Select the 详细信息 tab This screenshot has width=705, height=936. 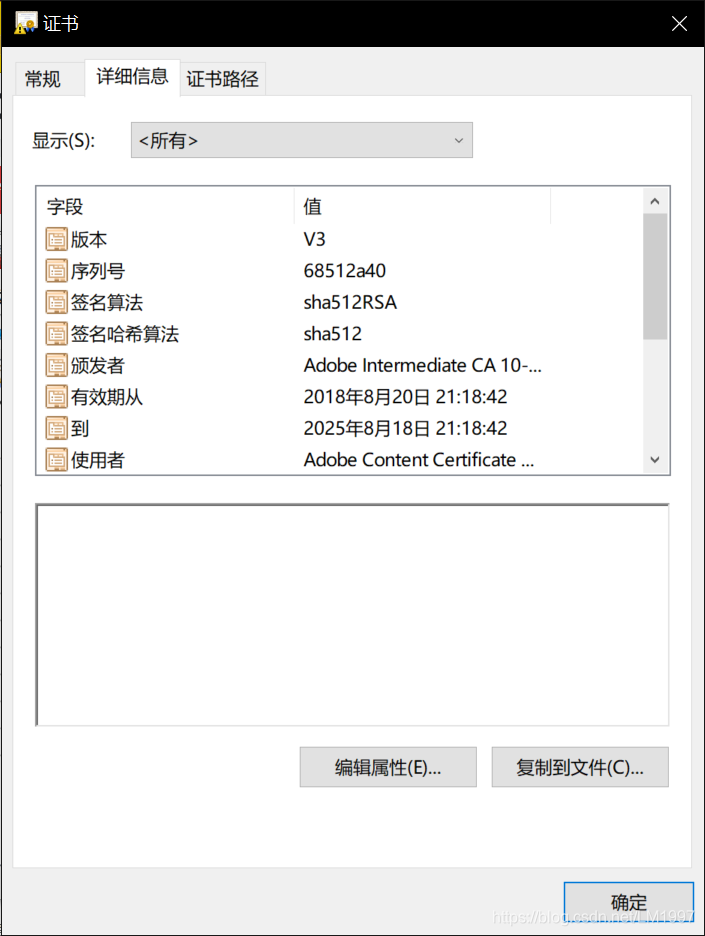pos(133,77)
